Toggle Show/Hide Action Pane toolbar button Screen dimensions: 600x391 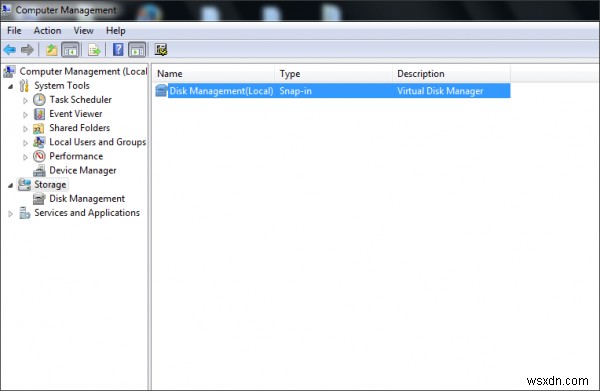(137, 50)
